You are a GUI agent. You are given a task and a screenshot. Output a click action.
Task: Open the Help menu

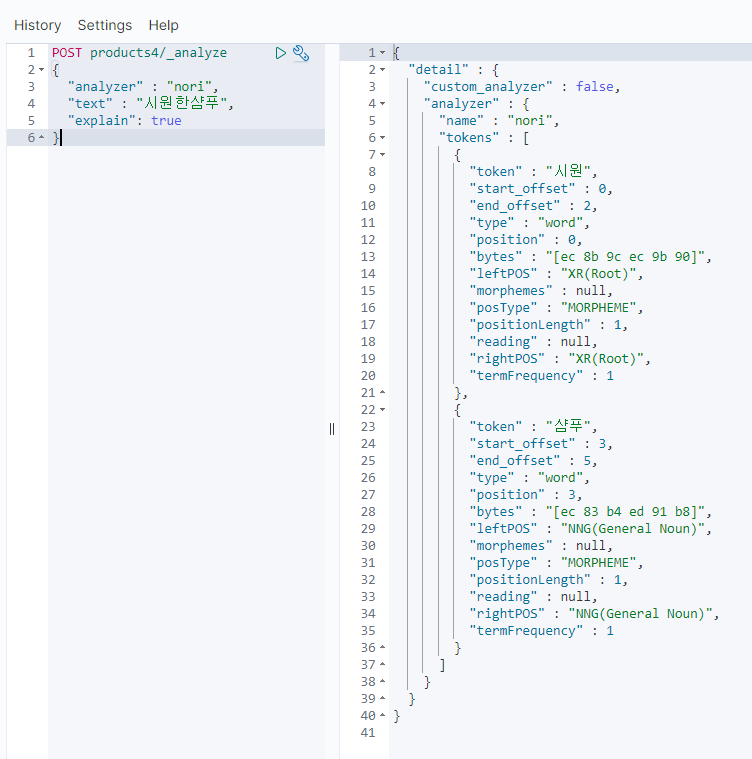coord(163,25)
